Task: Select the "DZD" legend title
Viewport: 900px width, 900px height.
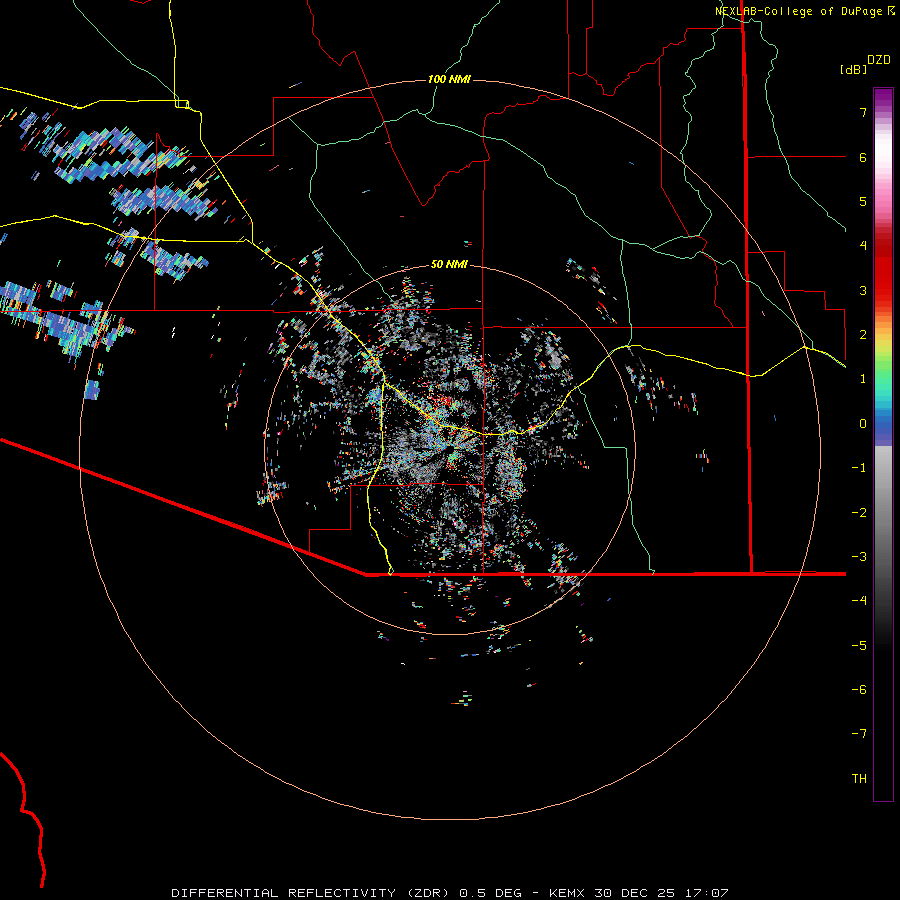Action: (x=879, y=60)
